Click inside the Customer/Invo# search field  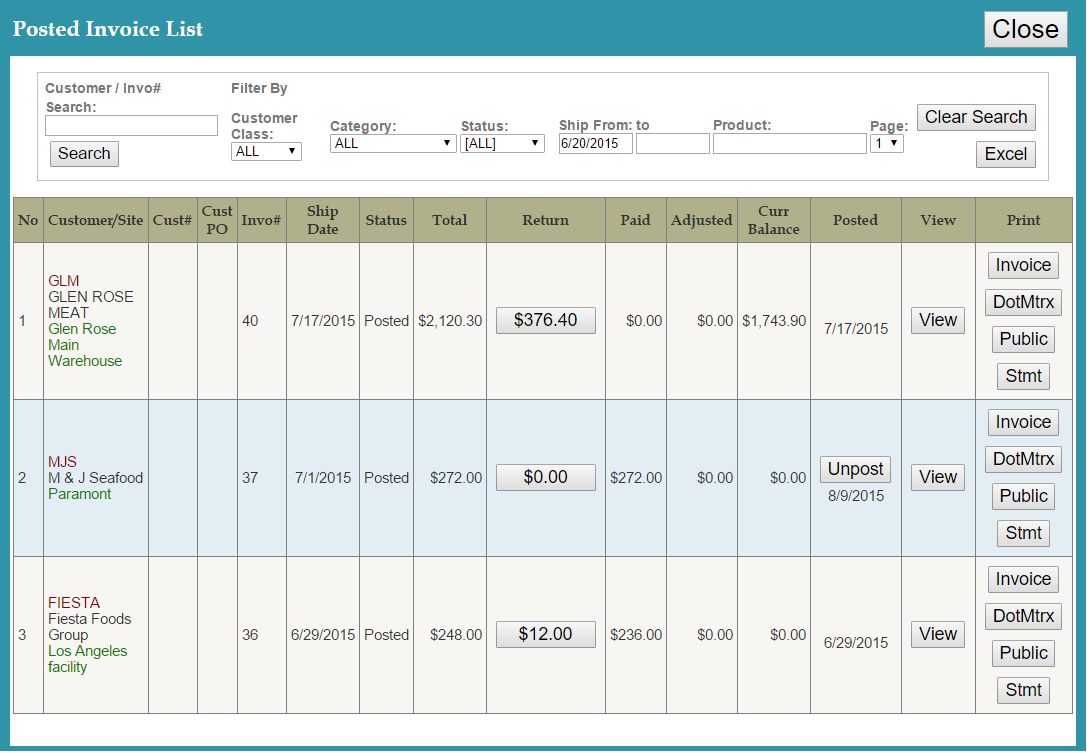131,125
